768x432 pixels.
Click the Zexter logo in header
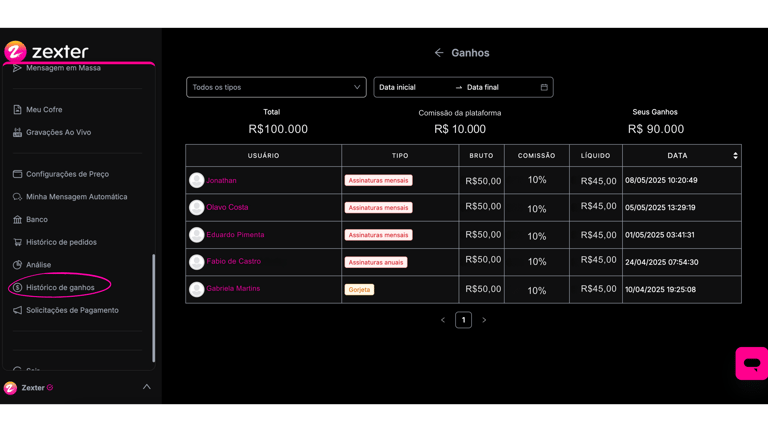pyautogui.click(x=47, y=52)
